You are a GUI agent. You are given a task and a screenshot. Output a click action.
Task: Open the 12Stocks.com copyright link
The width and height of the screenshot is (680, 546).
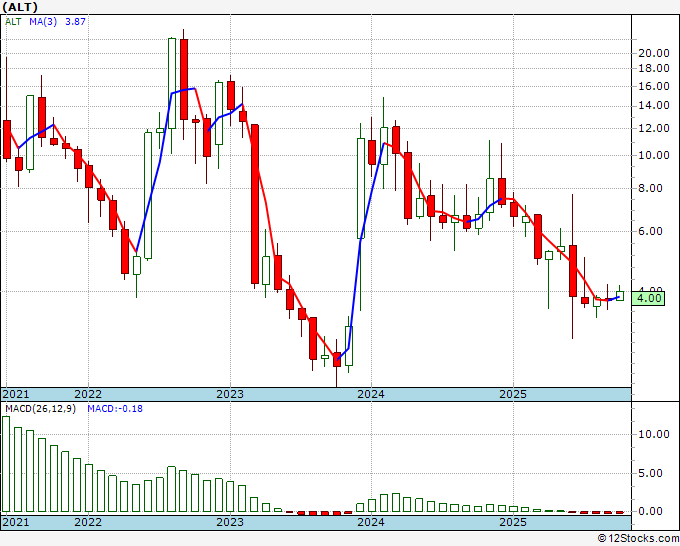click(638, 539)
